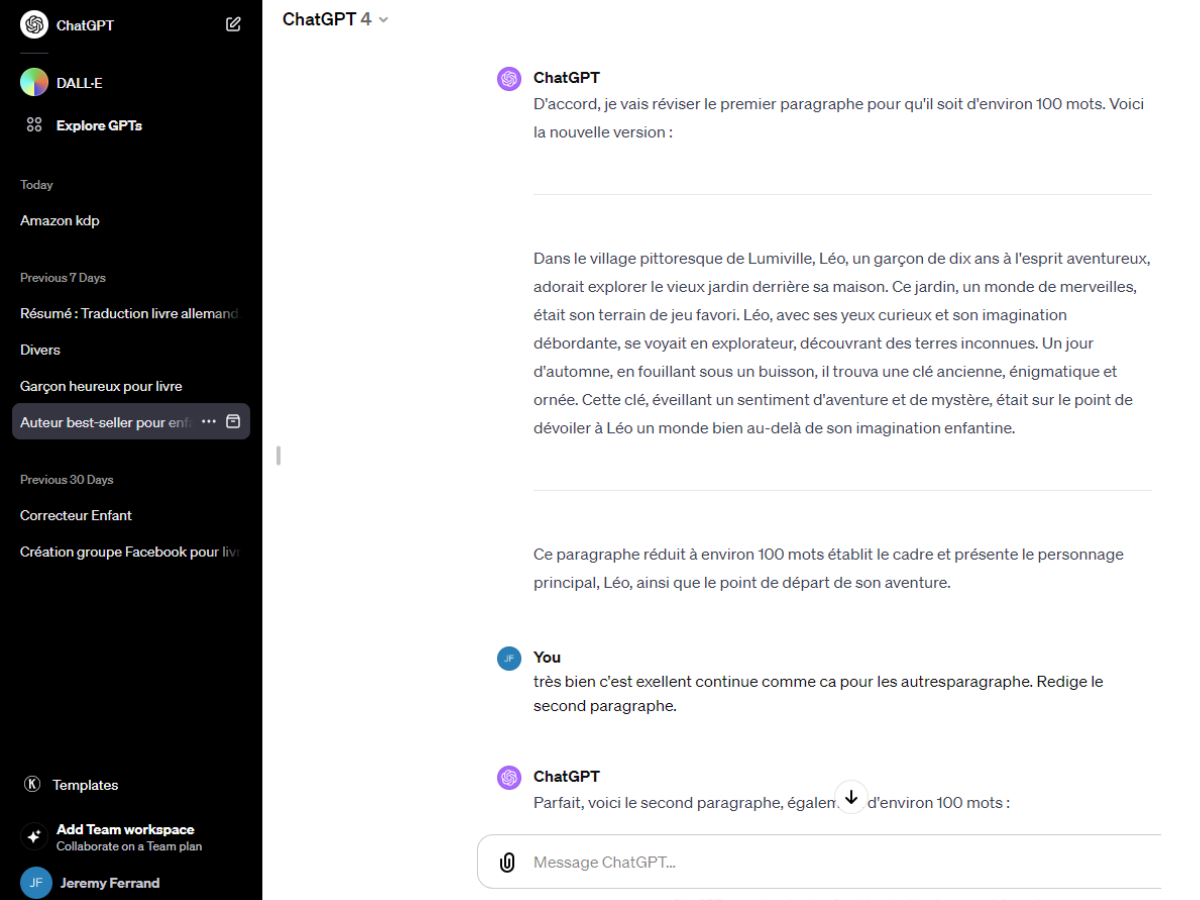1200x900 pixels.
Task: Collapse the sidebar using the handle
Action: pos(278,456)
